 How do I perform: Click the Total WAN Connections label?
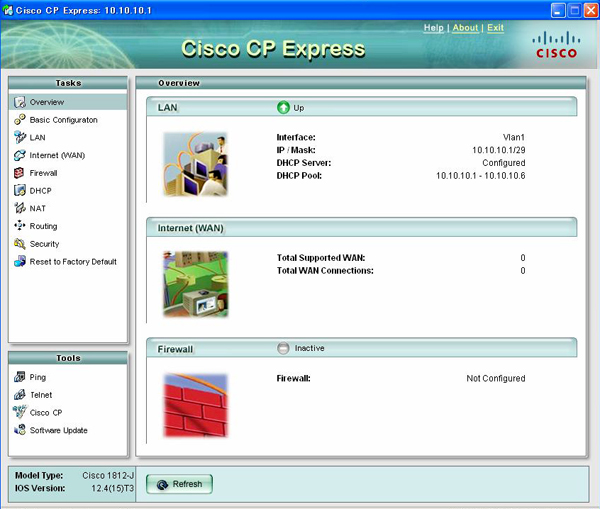(x=325, y=271)
